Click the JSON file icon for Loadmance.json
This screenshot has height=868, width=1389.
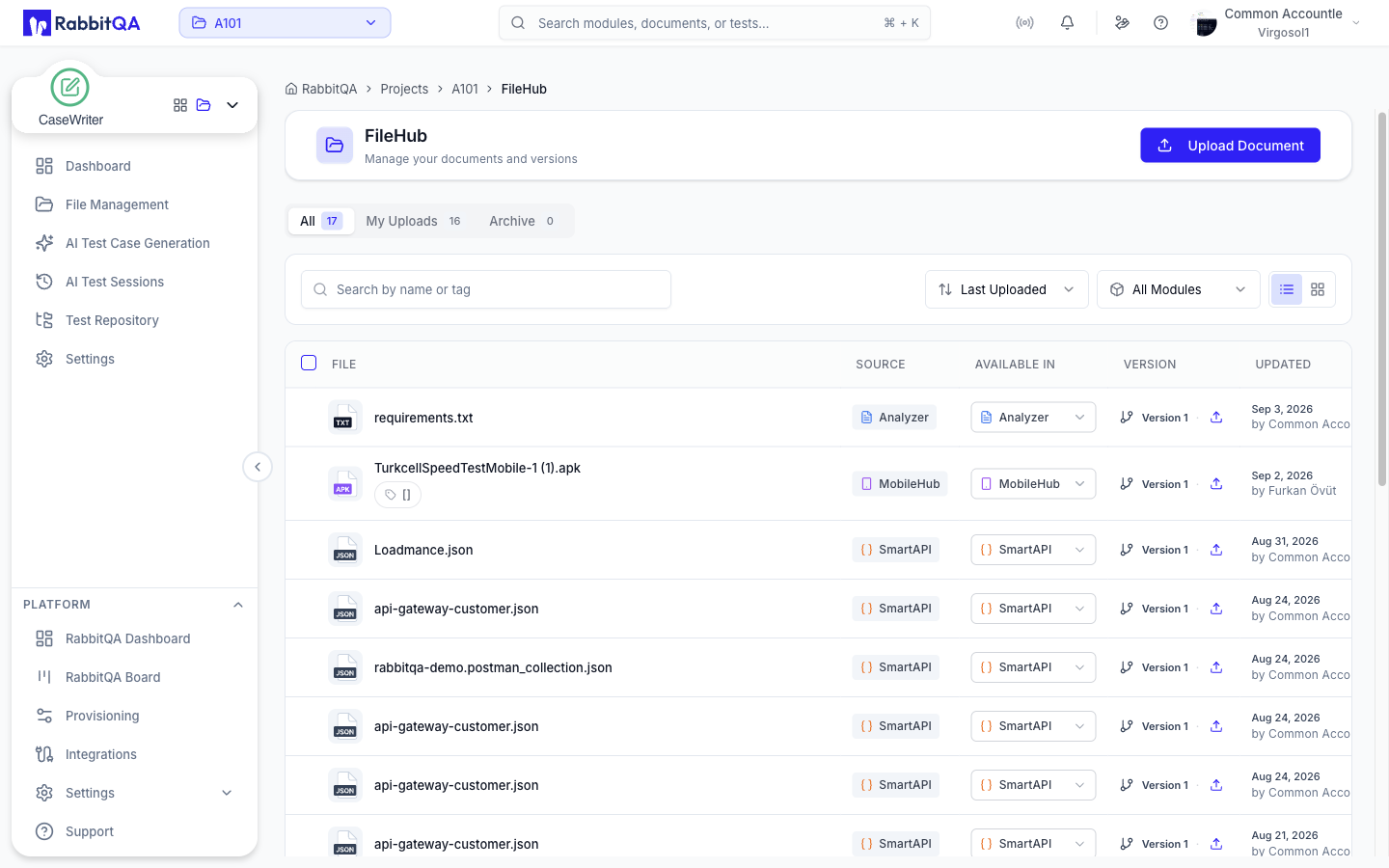(x=344, y=550)
